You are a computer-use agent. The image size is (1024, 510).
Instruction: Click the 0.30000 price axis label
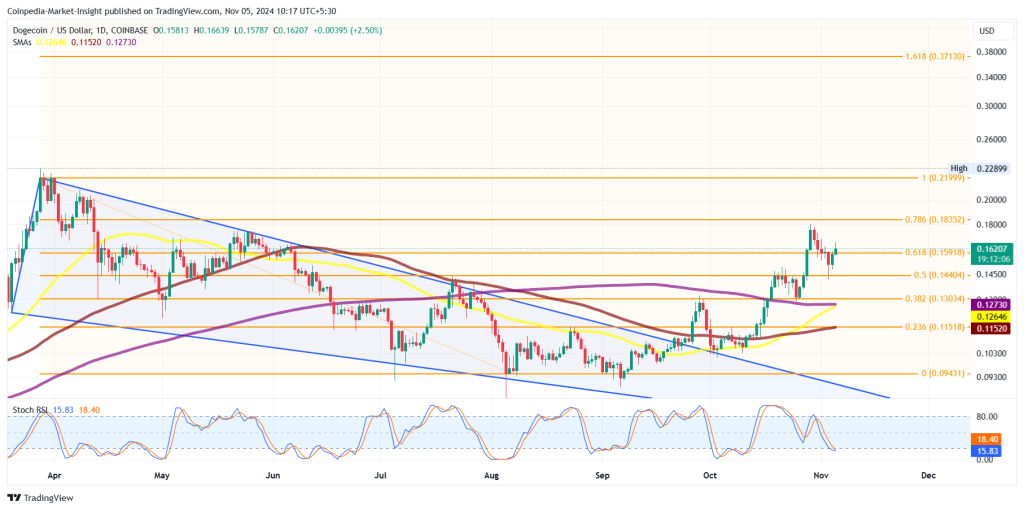coord(992,106)
